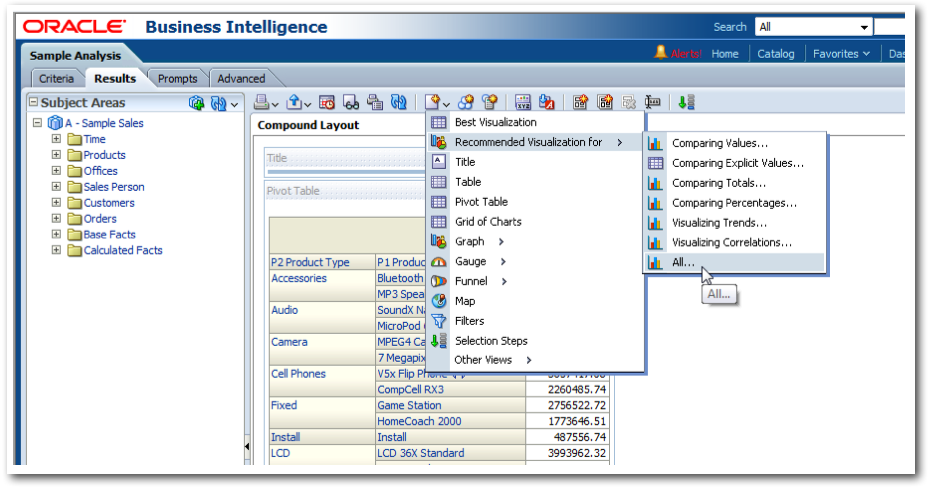Screen dimensions: 934x487
Task: Choose Grid of Charts menu entry
Action: click(535, 221)
